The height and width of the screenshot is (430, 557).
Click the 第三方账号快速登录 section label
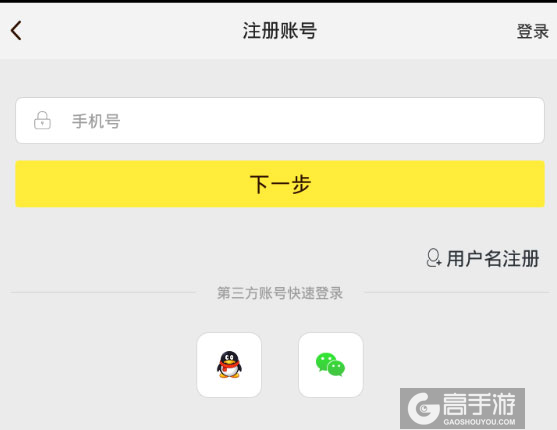coord(280,293)
